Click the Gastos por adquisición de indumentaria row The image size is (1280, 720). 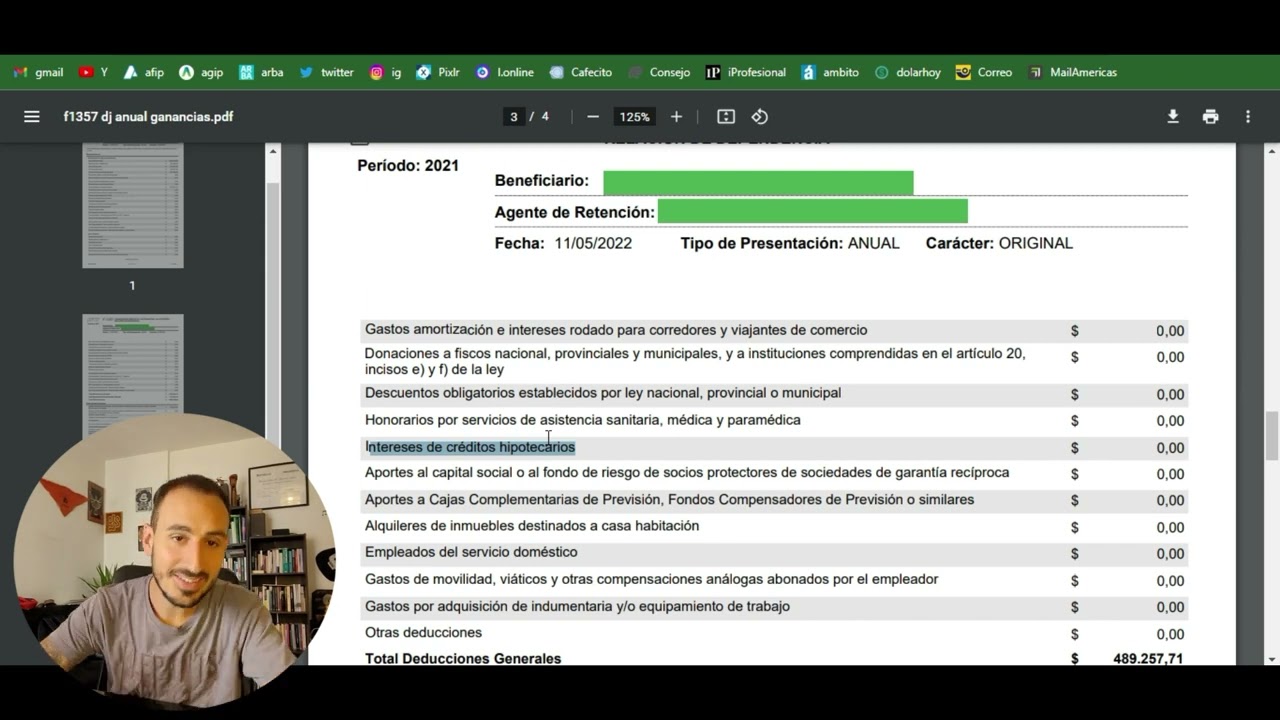pyautogui.click(x=774, y=606)
